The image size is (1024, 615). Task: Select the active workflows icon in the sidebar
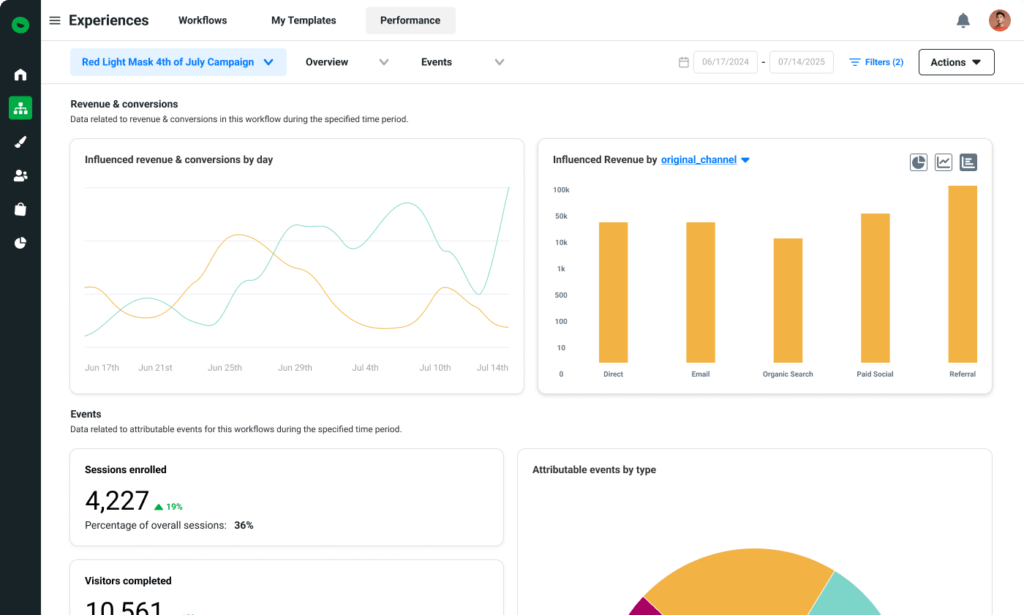(20, 107)
